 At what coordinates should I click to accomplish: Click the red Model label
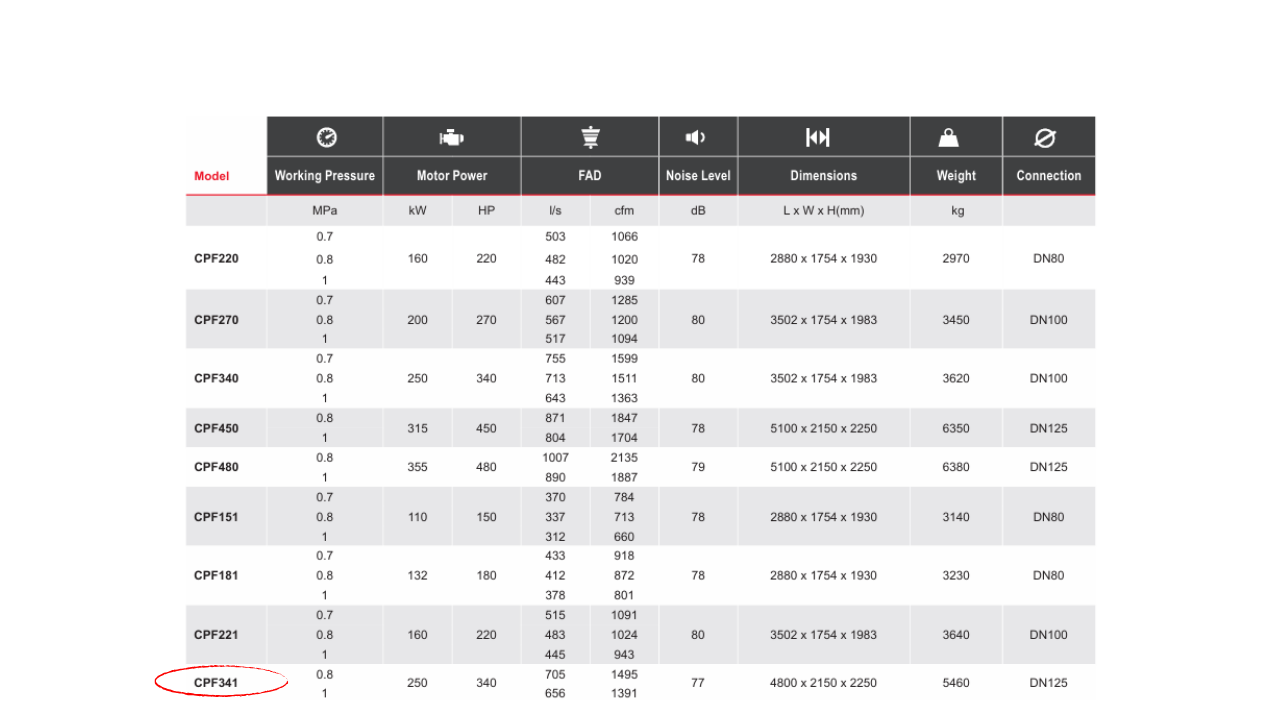click(x=212, y=176)
